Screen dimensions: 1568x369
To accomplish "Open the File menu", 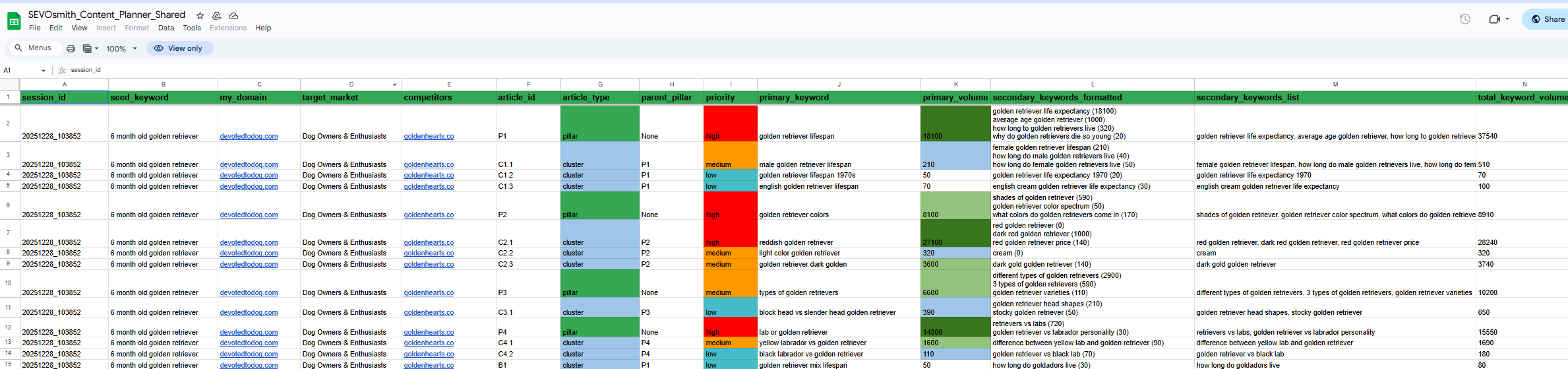I will pyautogui.click(x=35, y=28).
